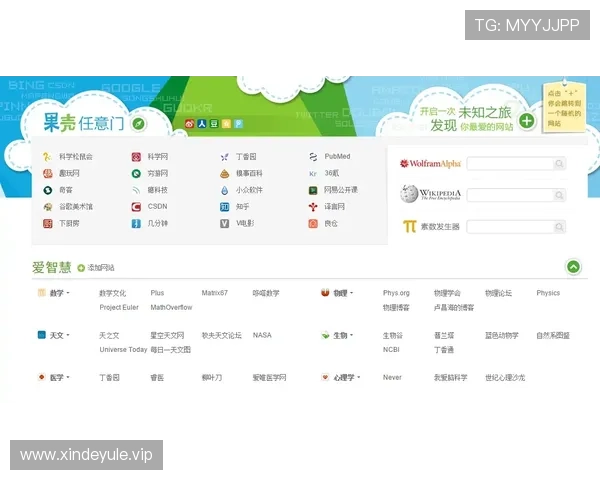Click the compass icon beside 果壳任意门
600x480 pixels.
point(139,124)
